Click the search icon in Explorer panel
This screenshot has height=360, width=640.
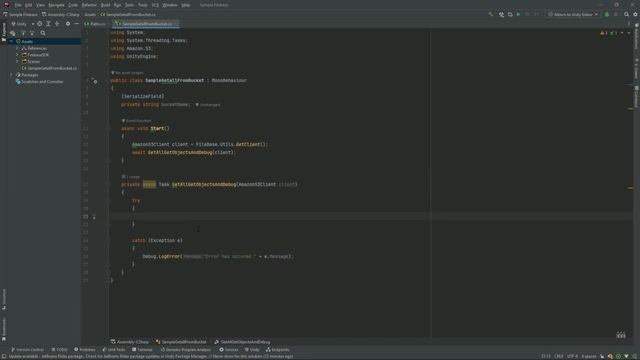tap(43, 33)
